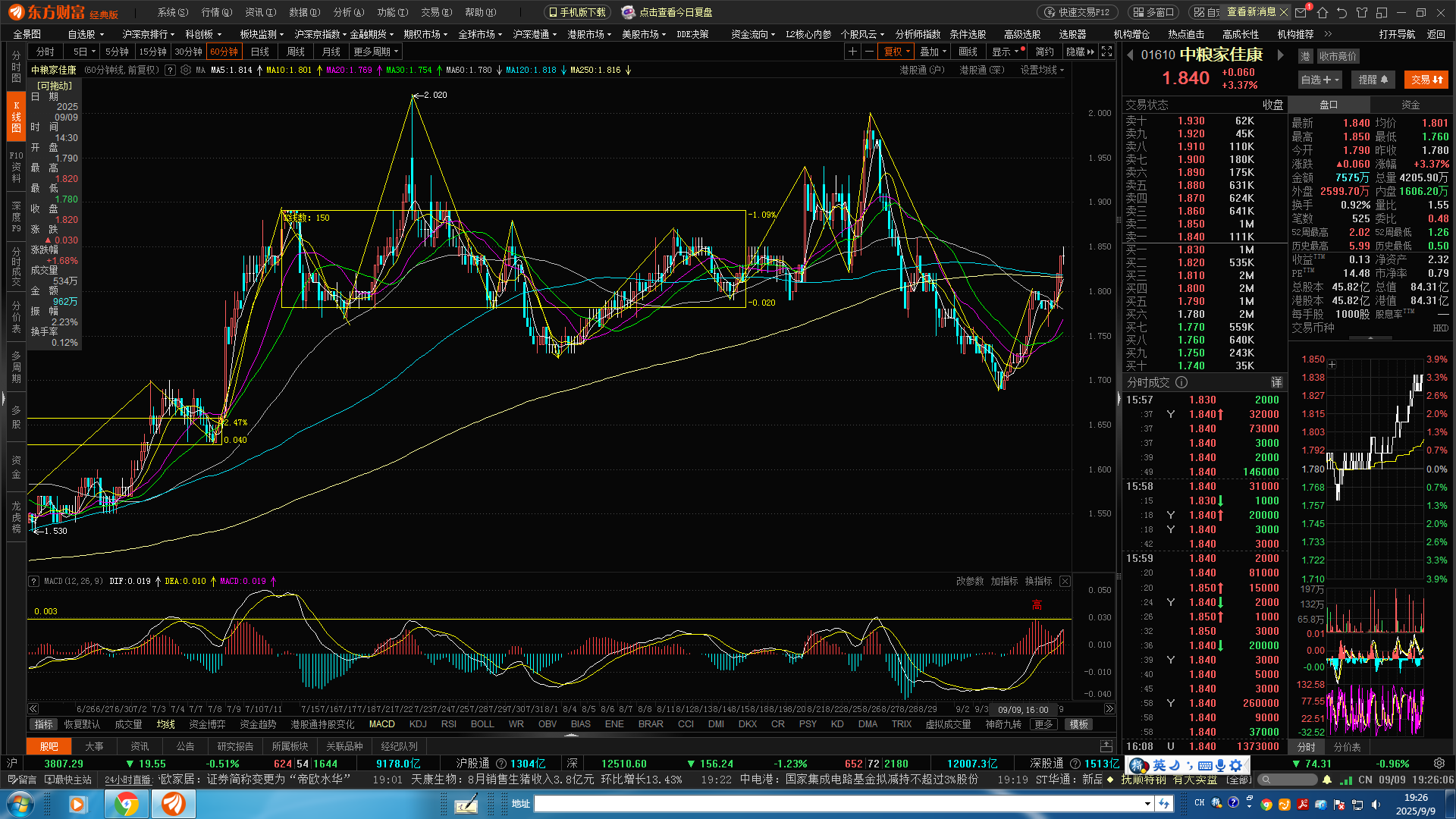Switch chart to 5分钟 period
The width and height of the screenshot is (1456, 819).
tap(117, 52)
